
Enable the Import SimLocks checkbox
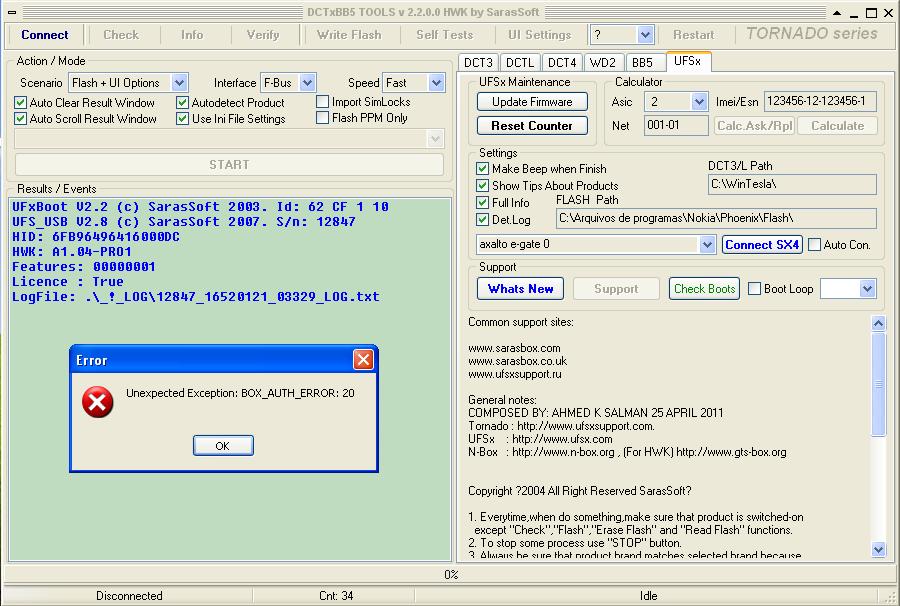[323, 102]
